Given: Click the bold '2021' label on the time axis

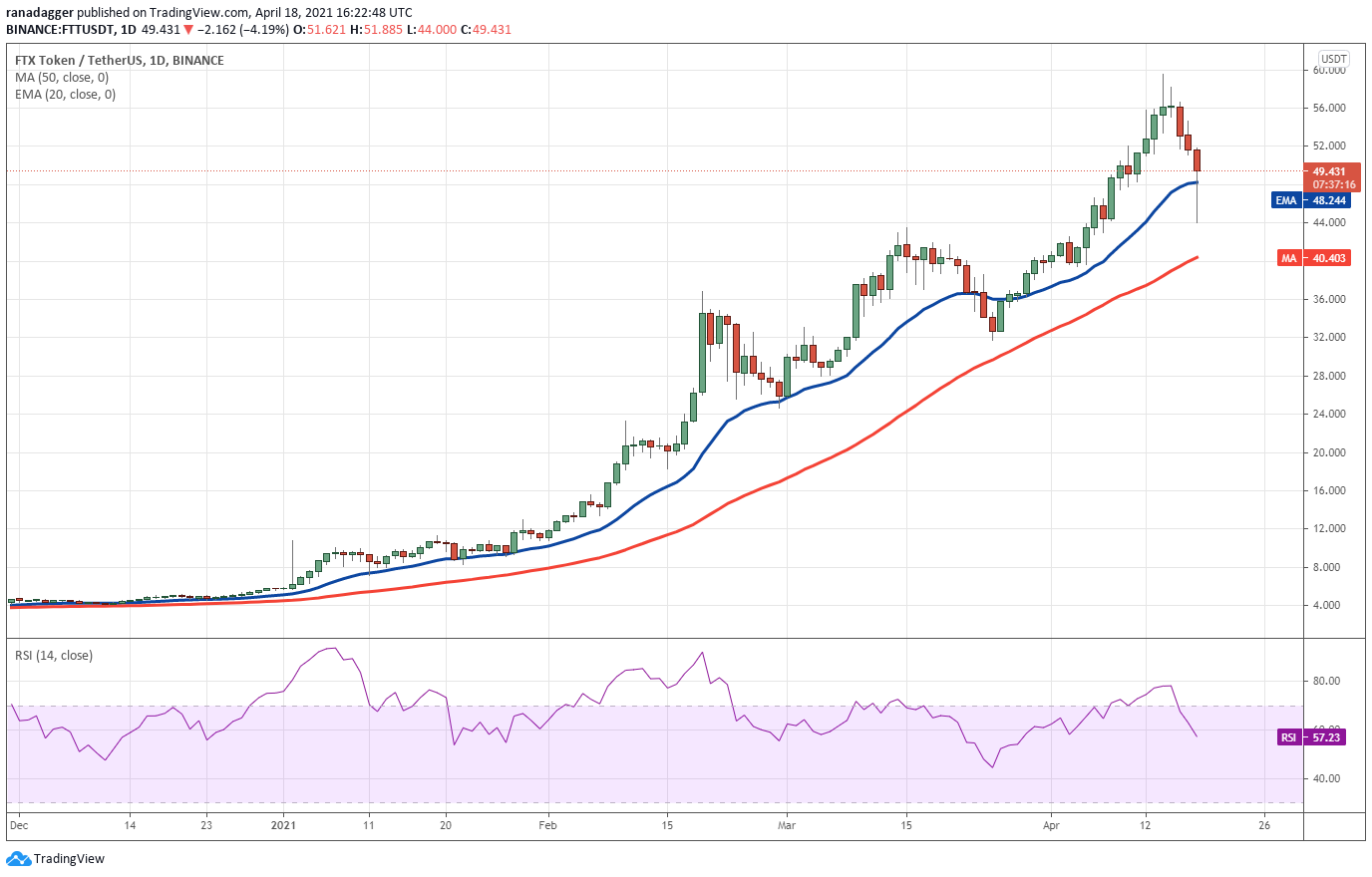Looking at the screenshot, I should point(284,825).
